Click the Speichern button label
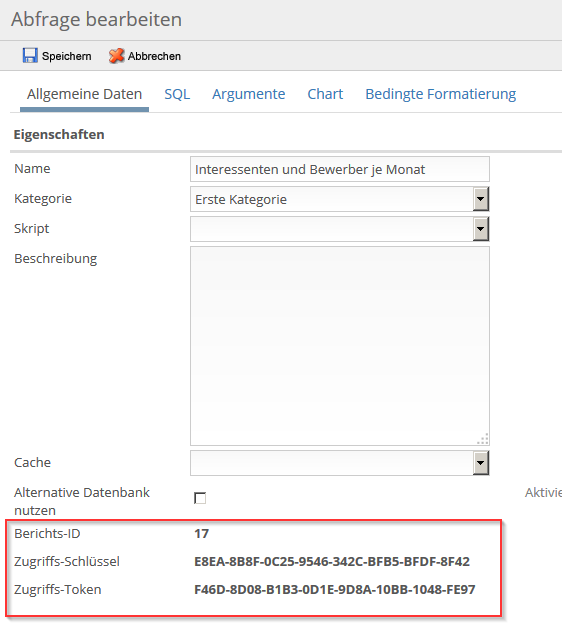Viewport: 562px width, 638px height. [x=66, y=56]
